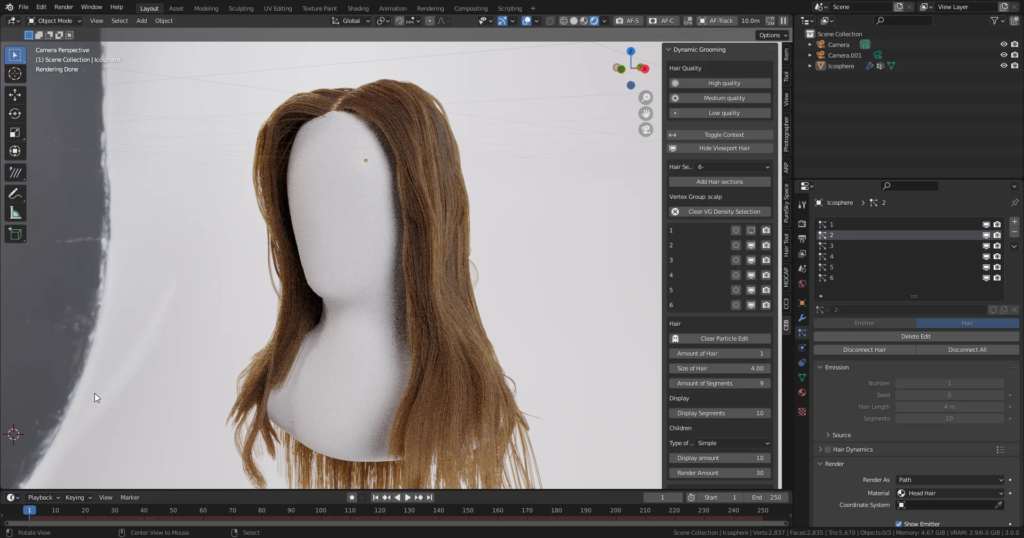This screenshot has height=538, width=1024.
Task: Toggle camera view with the viewport camera icon
Action: click(x=646, y=129)
